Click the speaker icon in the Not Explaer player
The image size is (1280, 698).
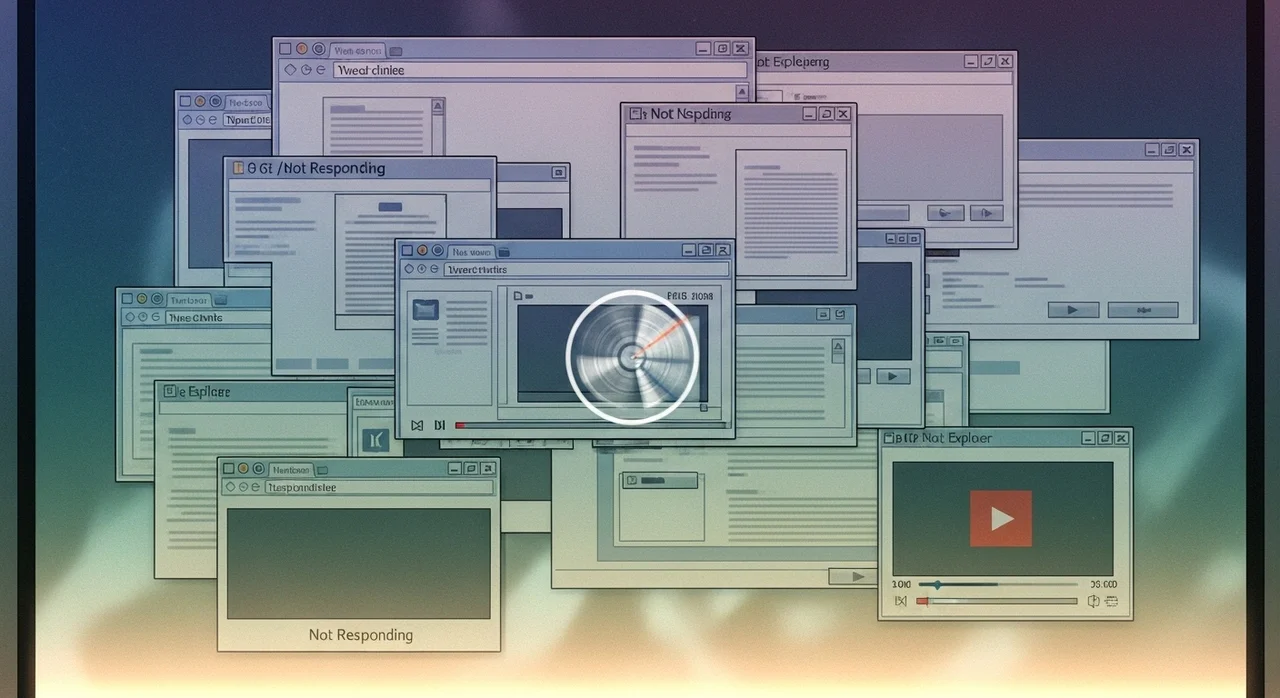click(x=1093, y=601)
